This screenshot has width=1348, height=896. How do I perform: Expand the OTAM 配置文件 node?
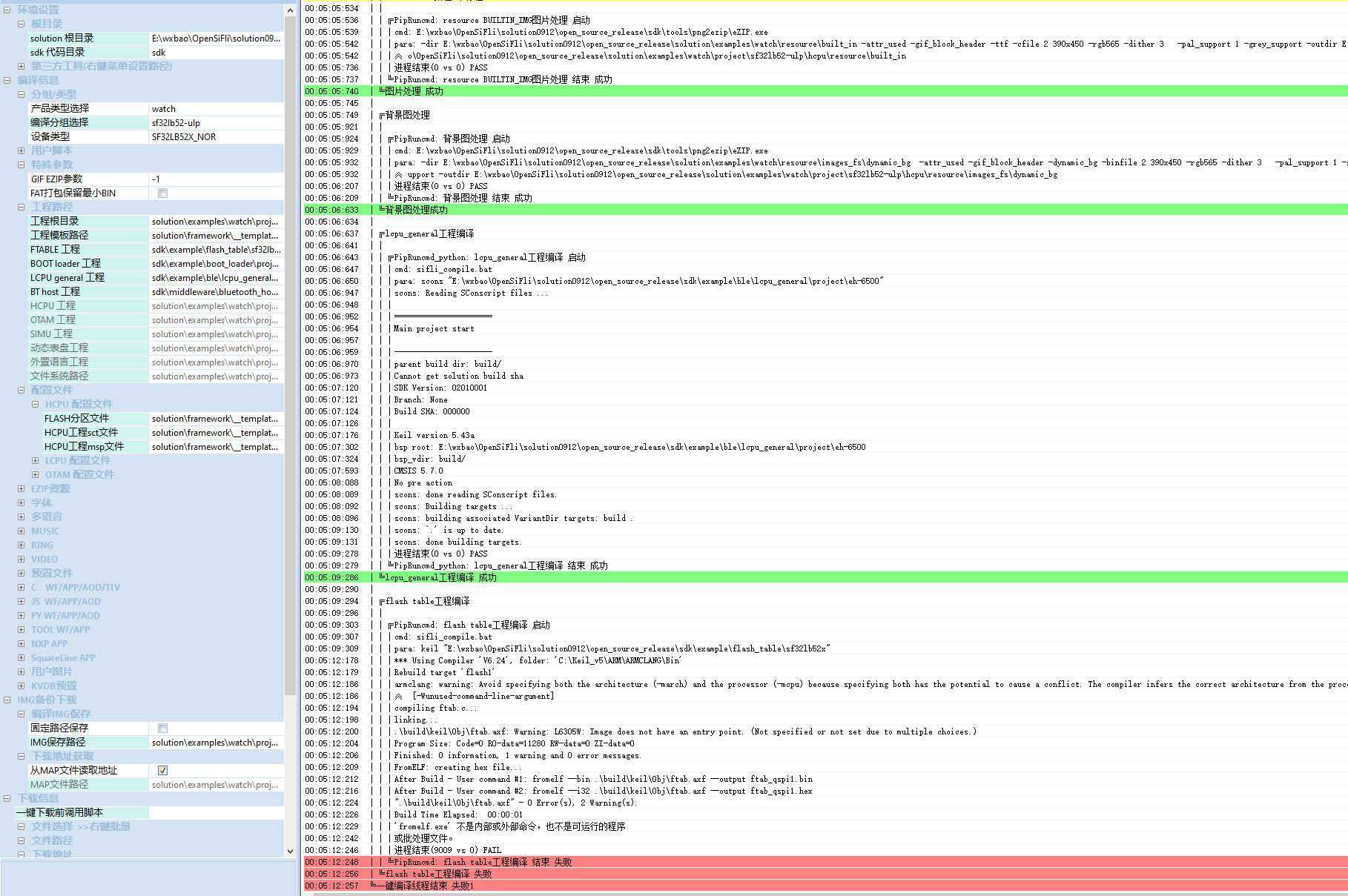click(x=35, y=475)
